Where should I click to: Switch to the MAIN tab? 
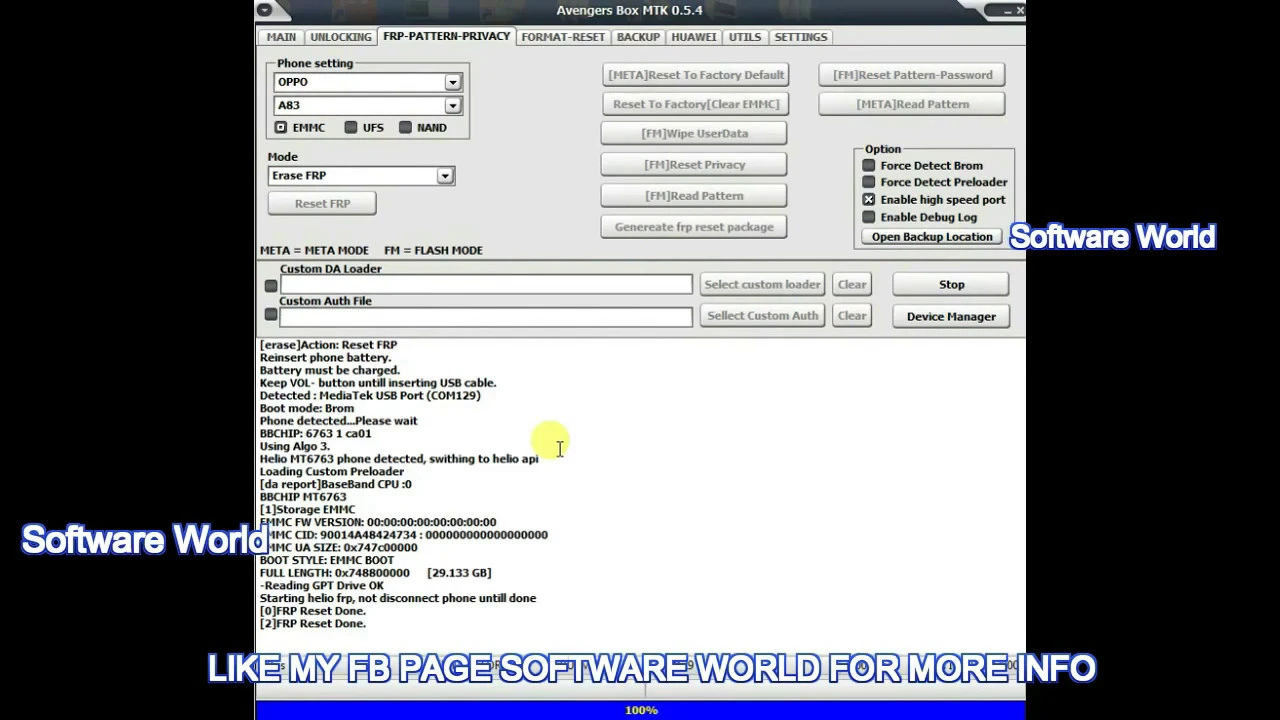[x=281, y=37]
